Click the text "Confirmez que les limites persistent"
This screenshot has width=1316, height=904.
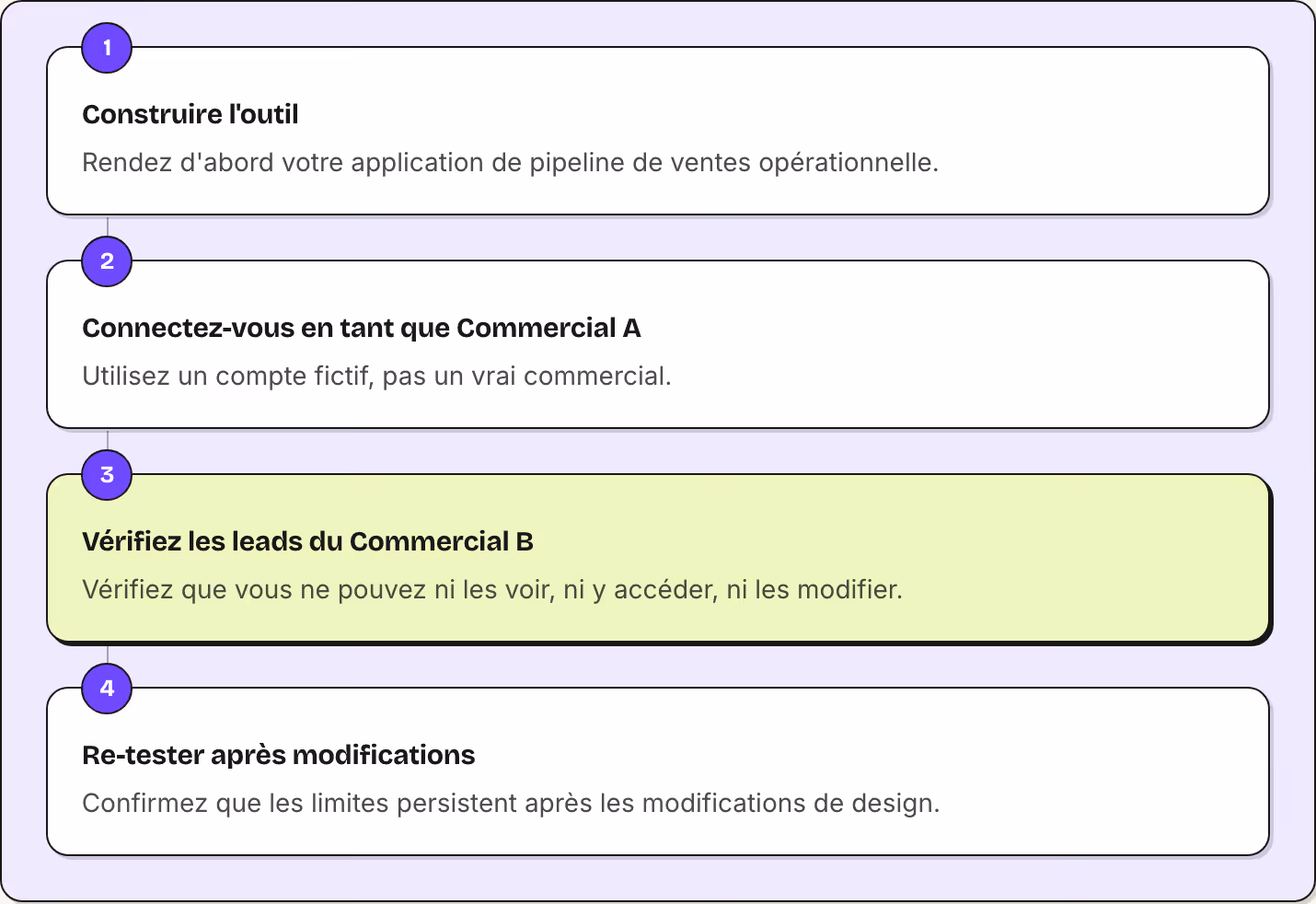(x=300, y=803)
